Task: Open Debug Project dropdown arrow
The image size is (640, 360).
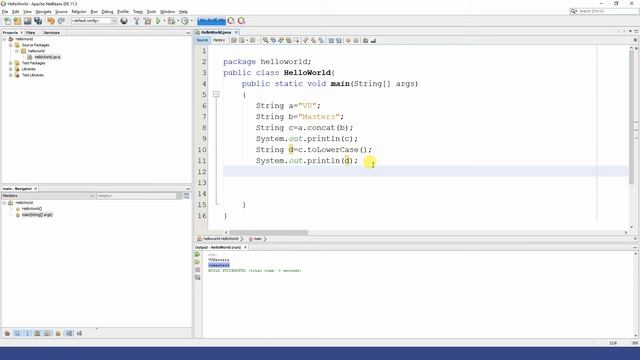Action: [x=178, y=21]
